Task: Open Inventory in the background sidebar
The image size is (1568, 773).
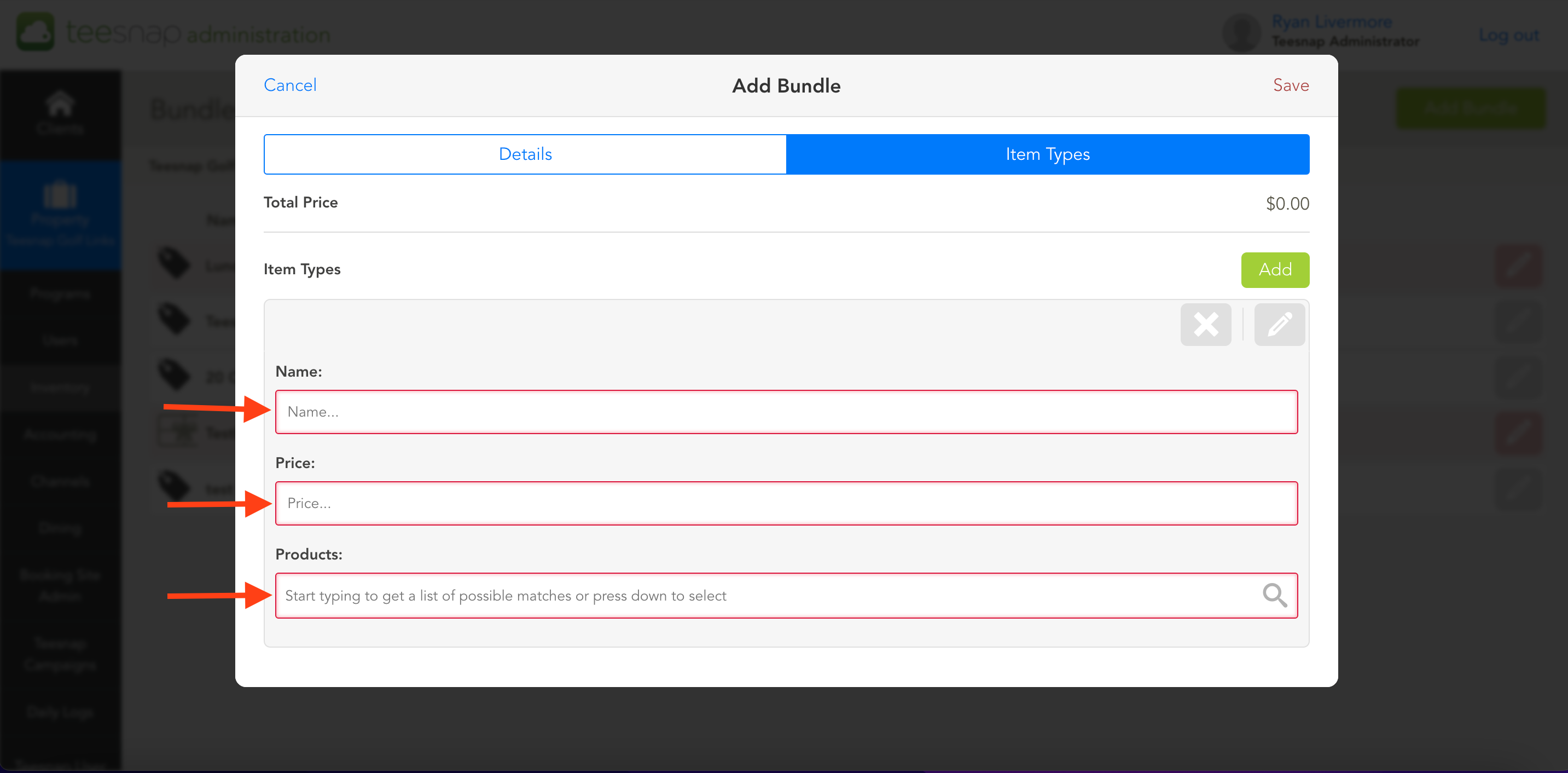Action: tap(60, 387)
